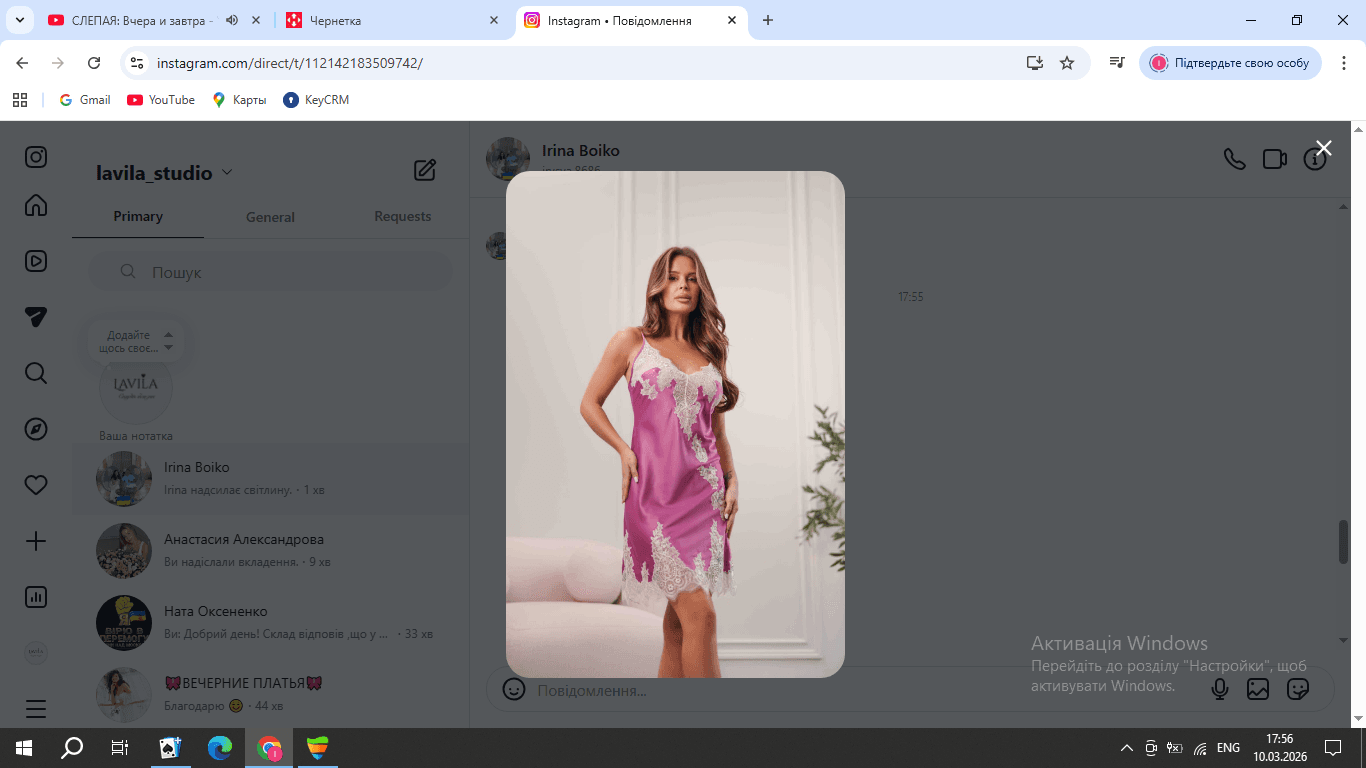Bookmark this page with the star icon

[x=1067, y=63]
